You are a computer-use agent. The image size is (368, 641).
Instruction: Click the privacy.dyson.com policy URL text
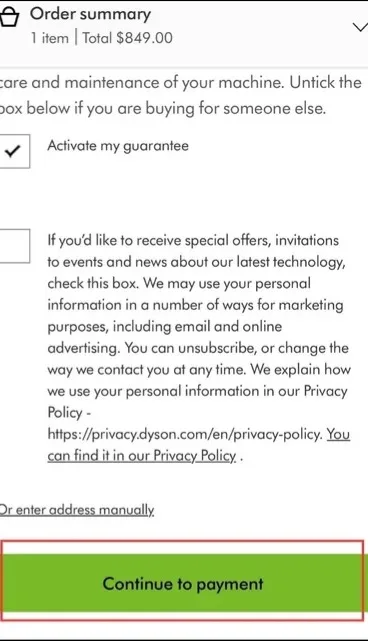185,434
